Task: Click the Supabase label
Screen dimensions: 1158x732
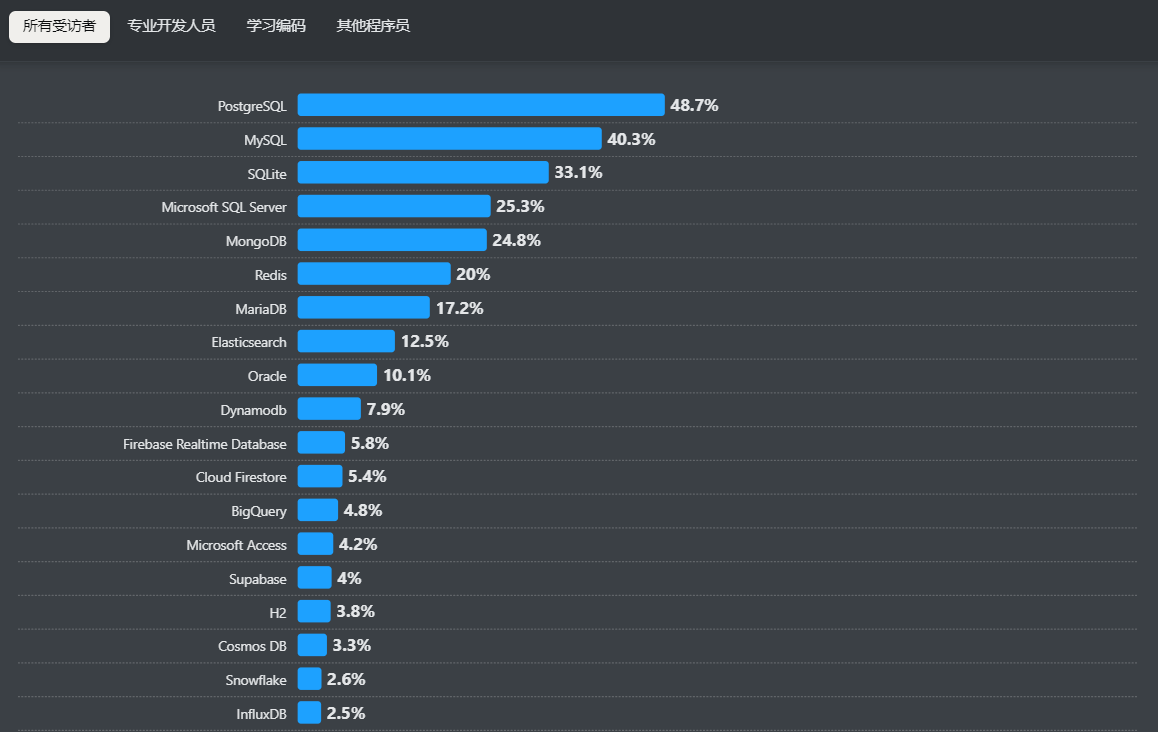Action: pos(258,579)
